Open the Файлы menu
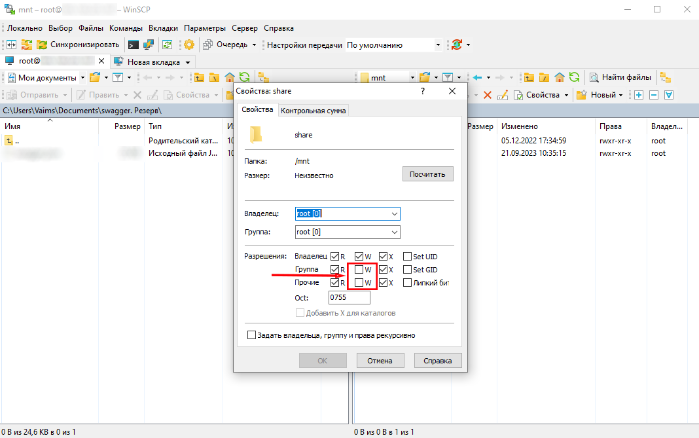This screenshot has width=699, height=438. coord(91,28)
